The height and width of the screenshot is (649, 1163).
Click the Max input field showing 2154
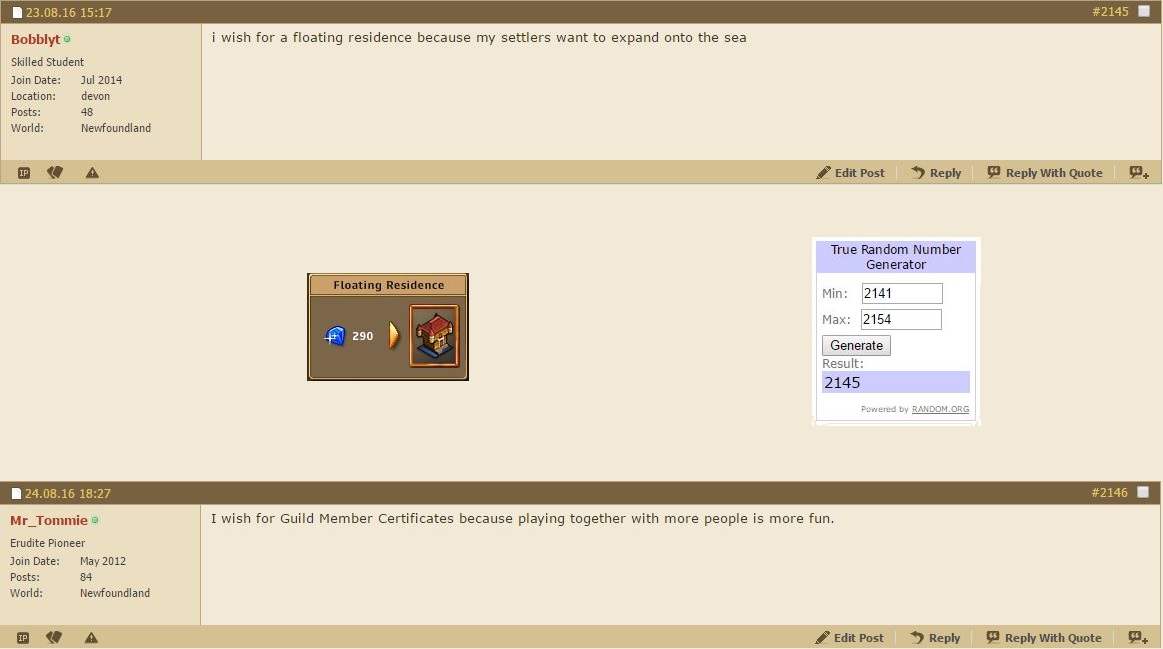point(901,320)
